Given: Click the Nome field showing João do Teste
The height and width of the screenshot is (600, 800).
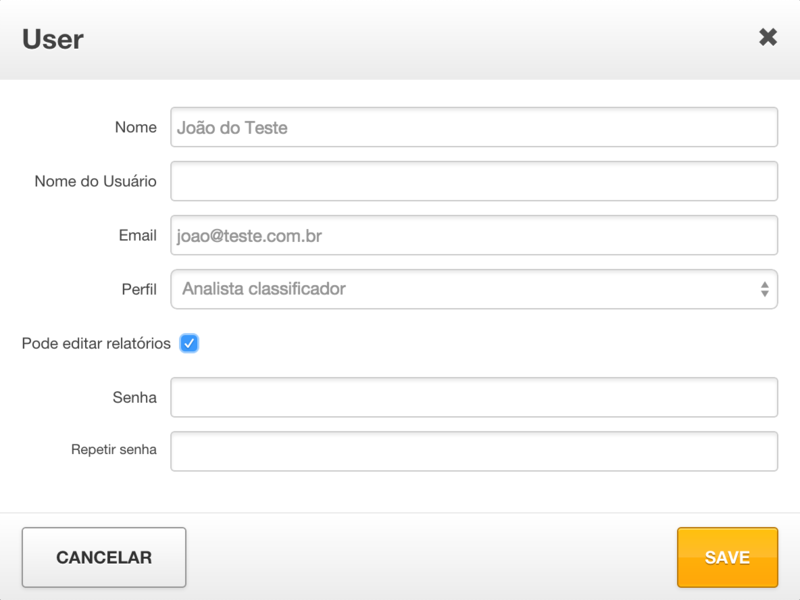Looking at the screenshot, I should coord(473,127).
